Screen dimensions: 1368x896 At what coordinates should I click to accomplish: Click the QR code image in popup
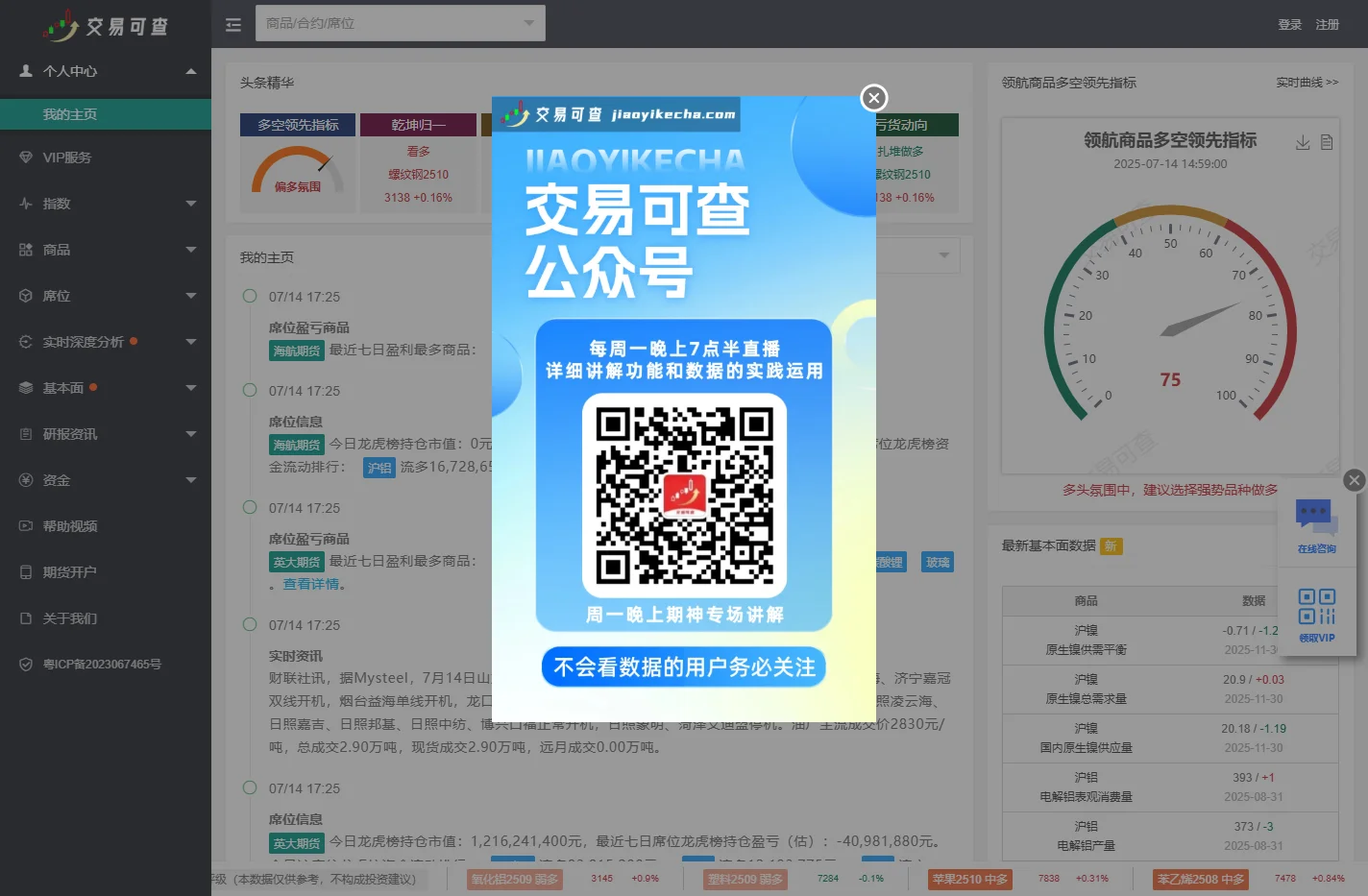(684, 495)
